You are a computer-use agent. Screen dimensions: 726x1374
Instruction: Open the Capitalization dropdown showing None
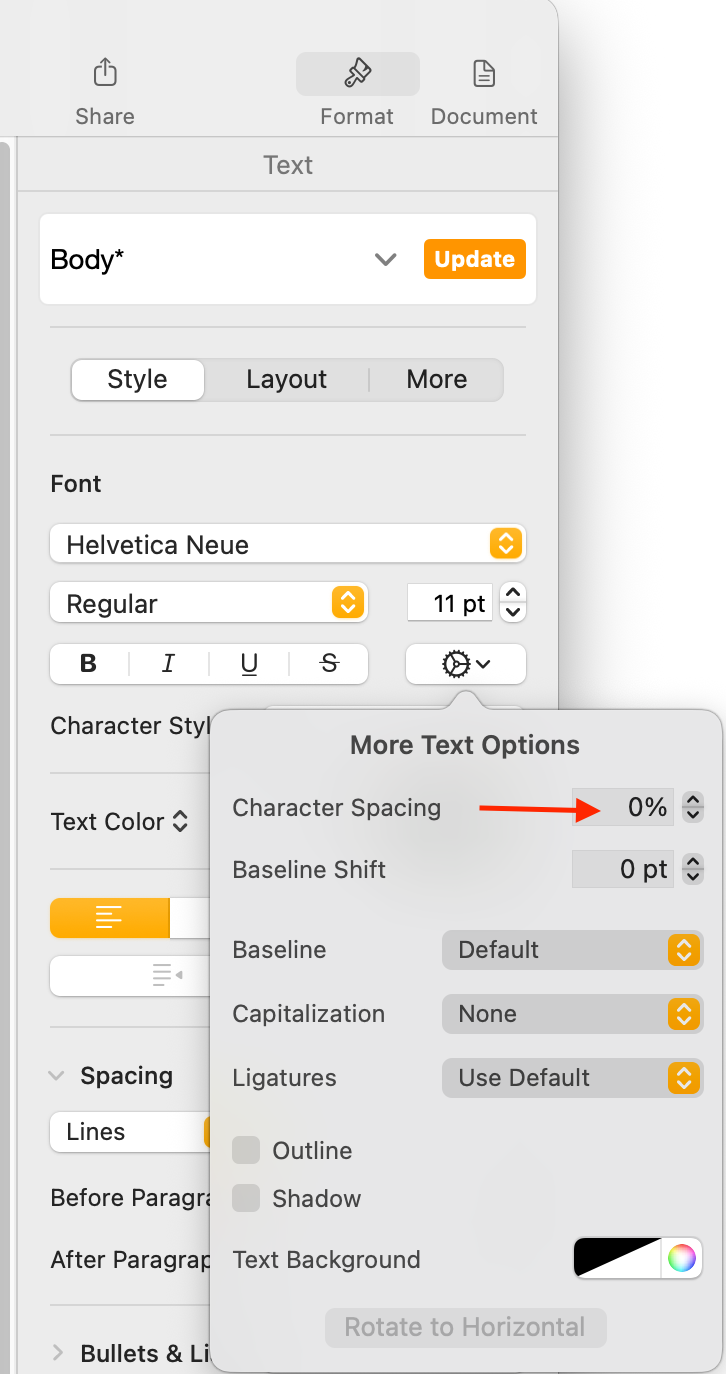pyautogui.click(x=572, y=1014)
